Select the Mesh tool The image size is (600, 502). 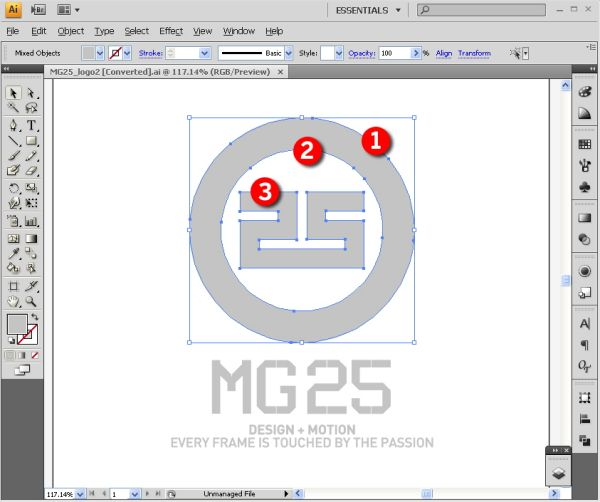point(13,239)
